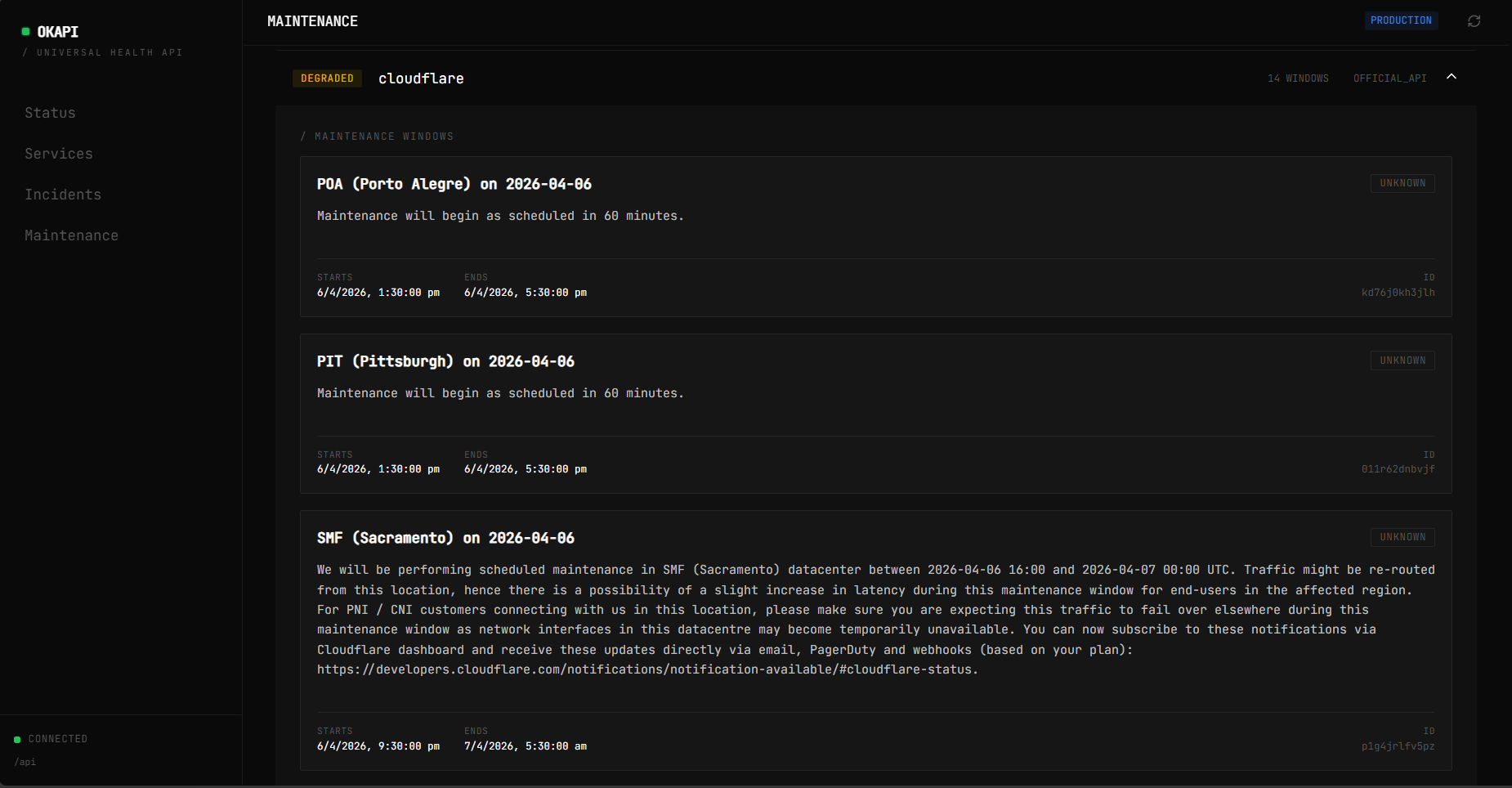This screenshot has width=1512, height=788.
Task: Click POA start time 6/4/2026, 1:30:00 pm
Action: tap(378, 293)
